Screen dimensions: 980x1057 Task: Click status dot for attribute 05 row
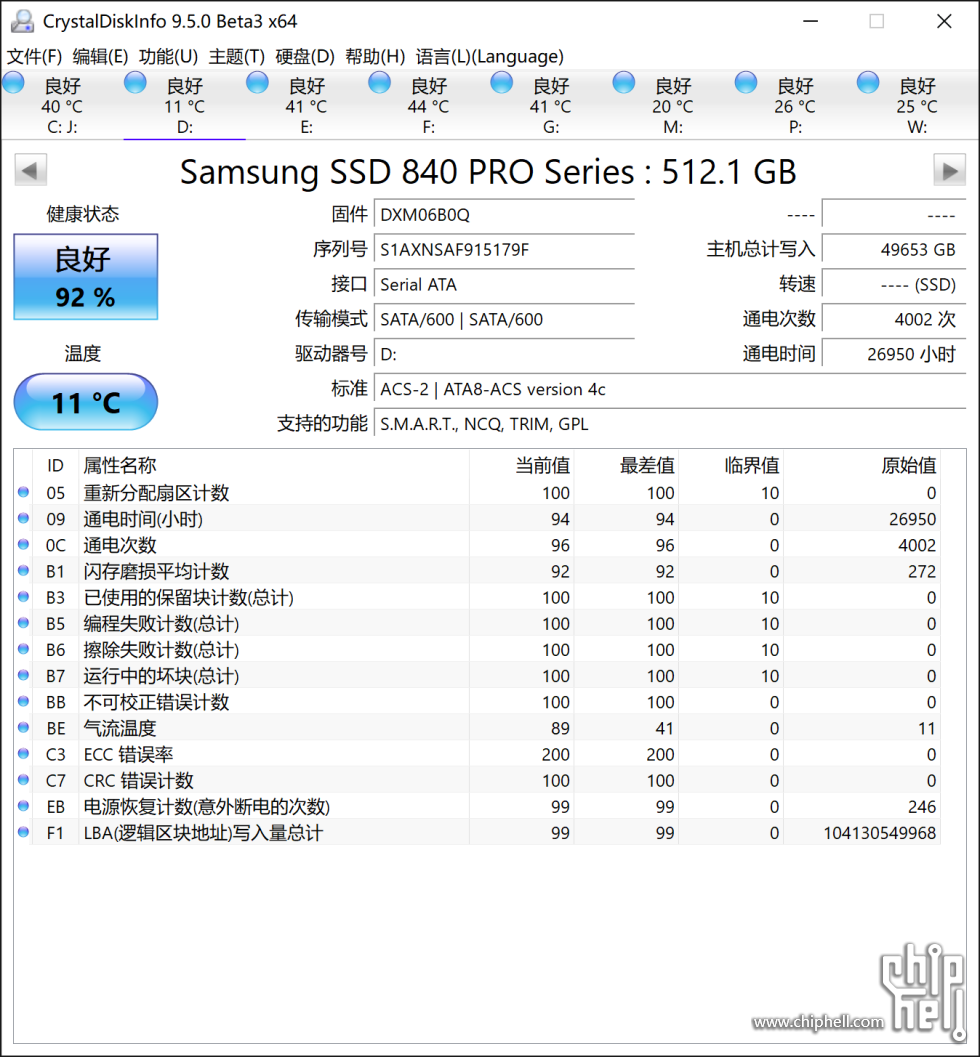[x=24, y=492]
